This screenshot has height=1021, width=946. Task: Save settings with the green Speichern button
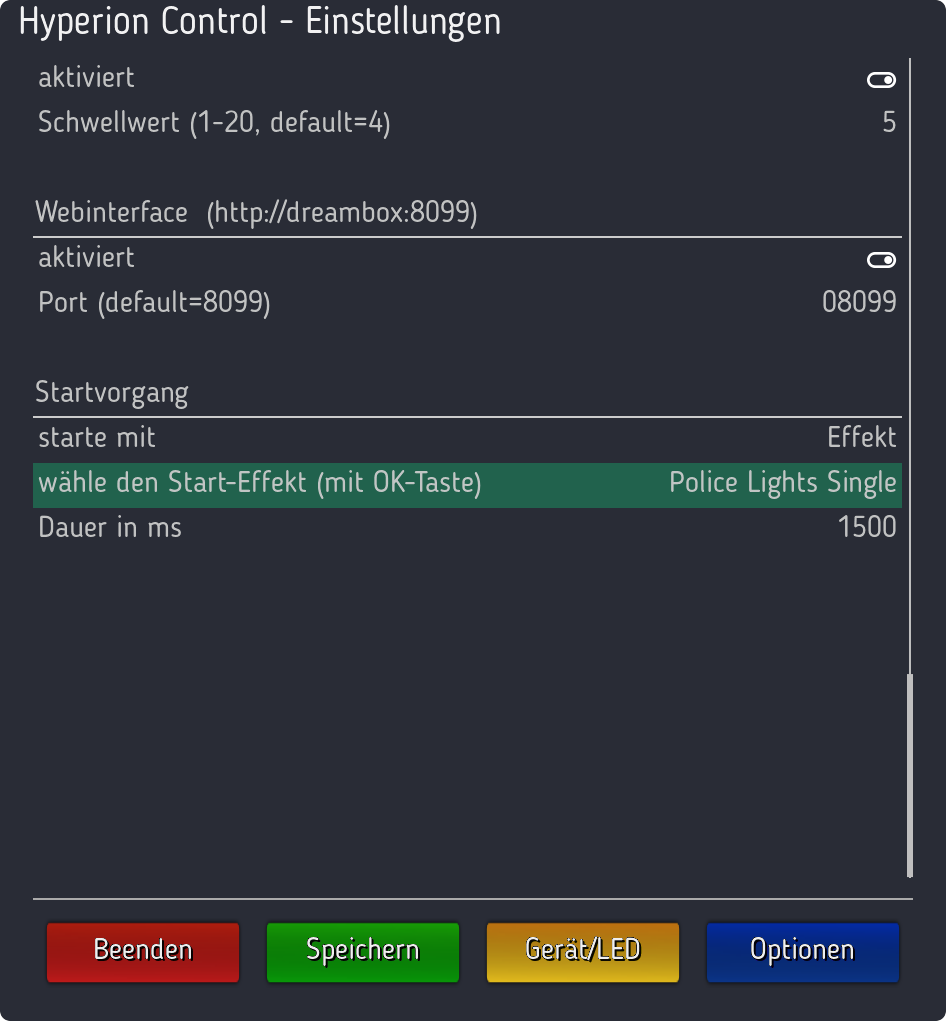363,951
